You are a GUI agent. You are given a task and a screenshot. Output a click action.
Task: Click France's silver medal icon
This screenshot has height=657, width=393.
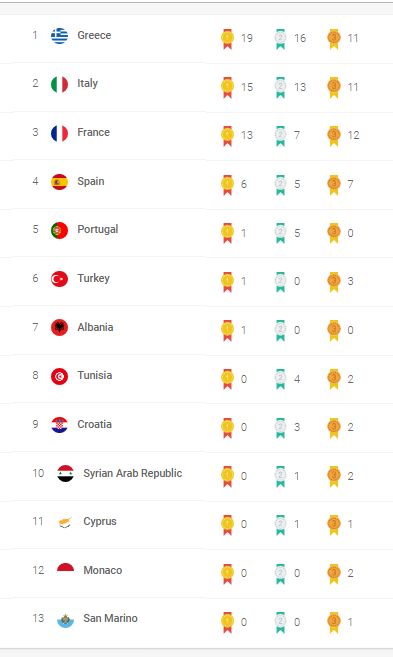click(280, 136)
